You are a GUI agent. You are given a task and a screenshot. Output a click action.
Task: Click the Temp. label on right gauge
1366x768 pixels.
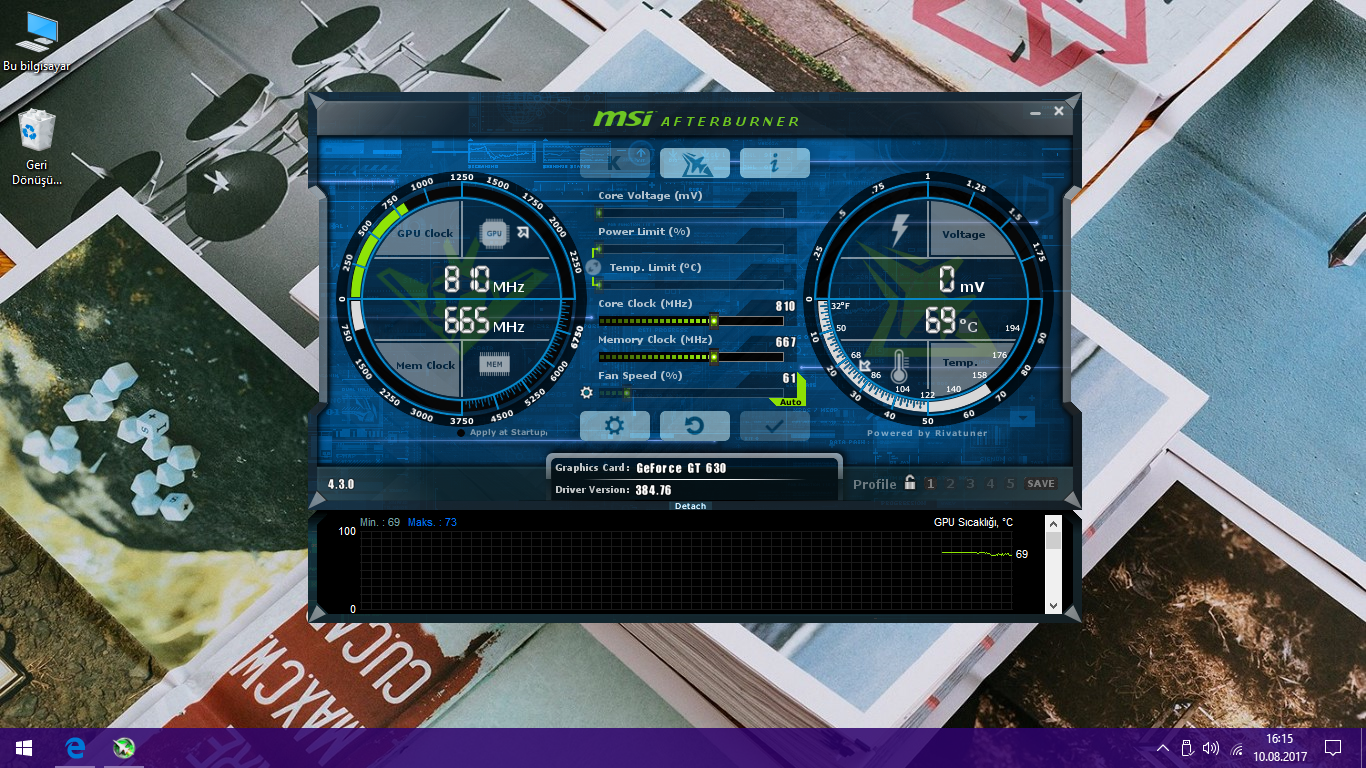point(960,362)
